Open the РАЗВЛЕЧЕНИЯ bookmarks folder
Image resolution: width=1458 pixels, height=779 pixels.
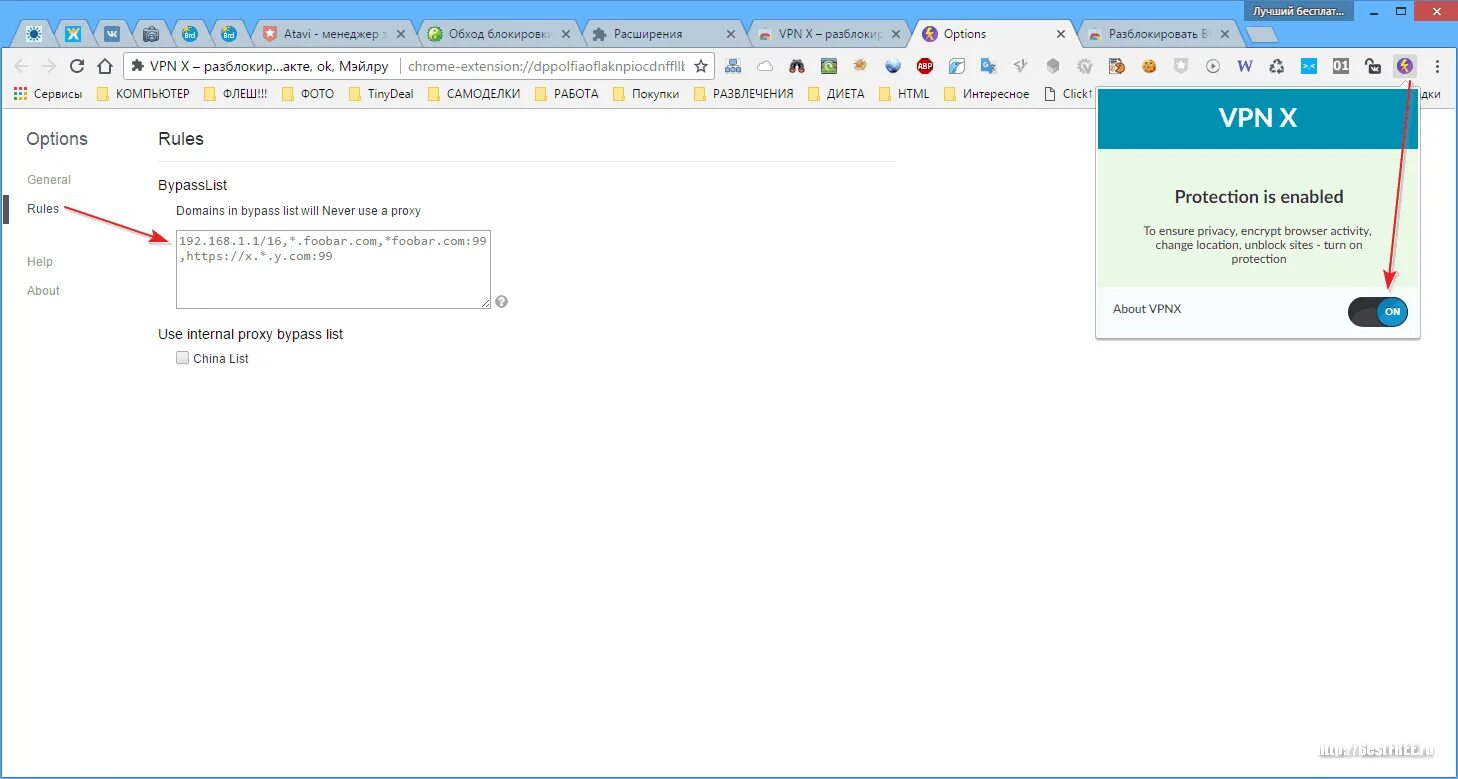coord(744,94)
